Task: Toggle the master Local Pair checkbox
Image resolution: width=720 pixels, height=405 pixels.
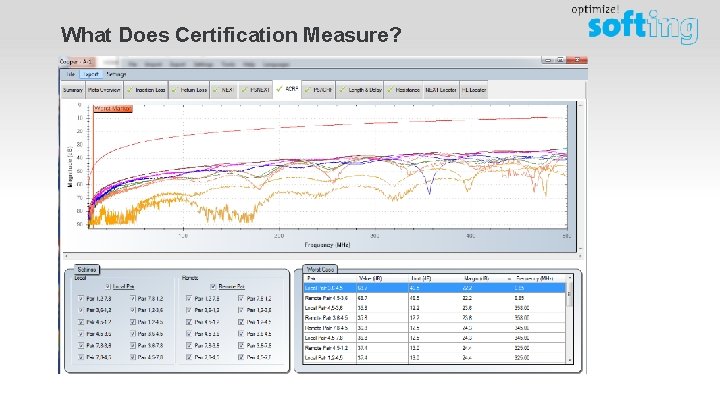Action: (107, 287)
